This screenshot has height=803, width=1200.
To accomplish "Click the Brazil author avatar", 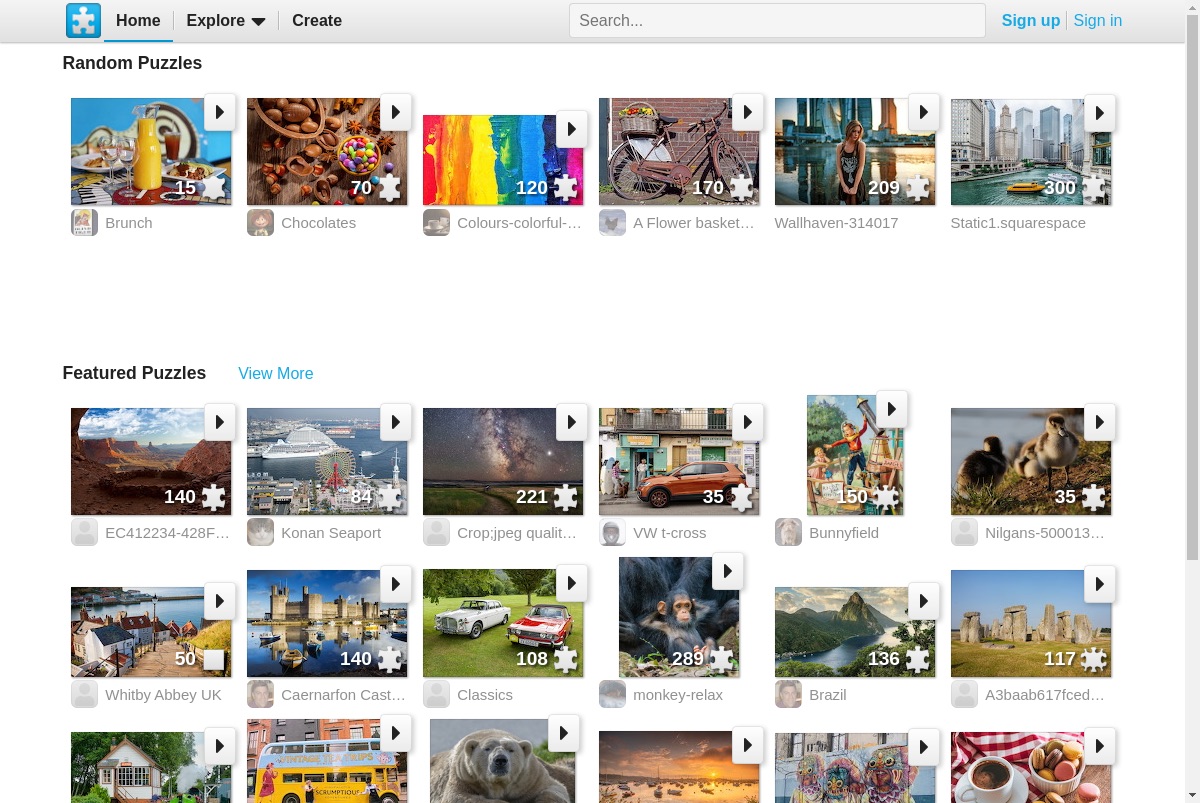I will (788, 694).
